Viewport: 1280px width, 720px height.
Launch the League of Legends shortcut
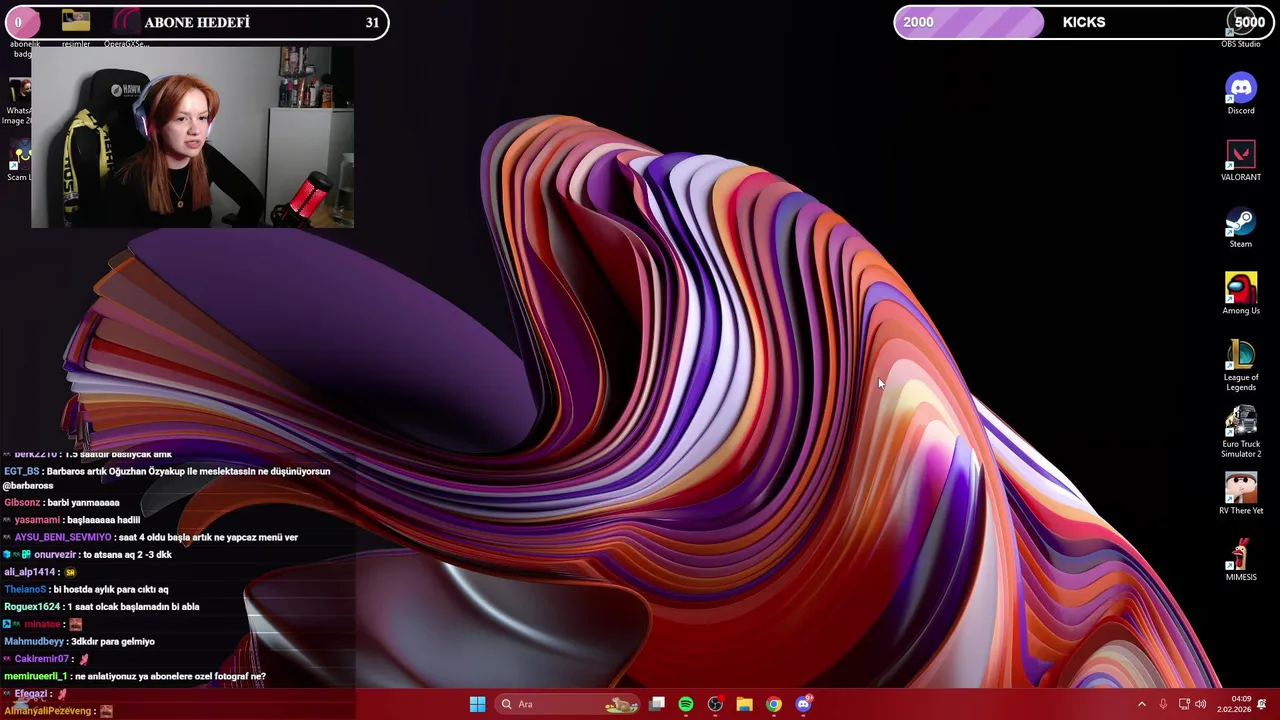(x=1241, y=366)
